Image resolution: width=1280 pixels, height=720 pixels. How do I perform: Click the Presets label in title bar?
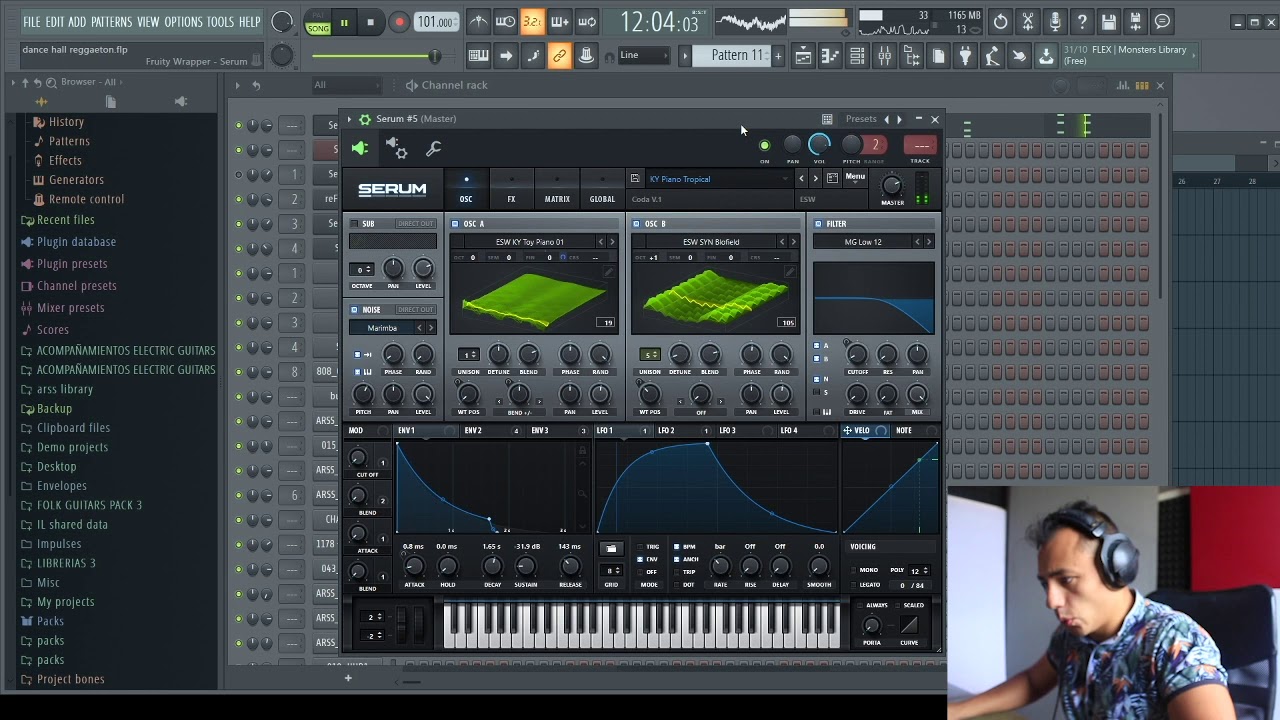click(x=861, y=119)
